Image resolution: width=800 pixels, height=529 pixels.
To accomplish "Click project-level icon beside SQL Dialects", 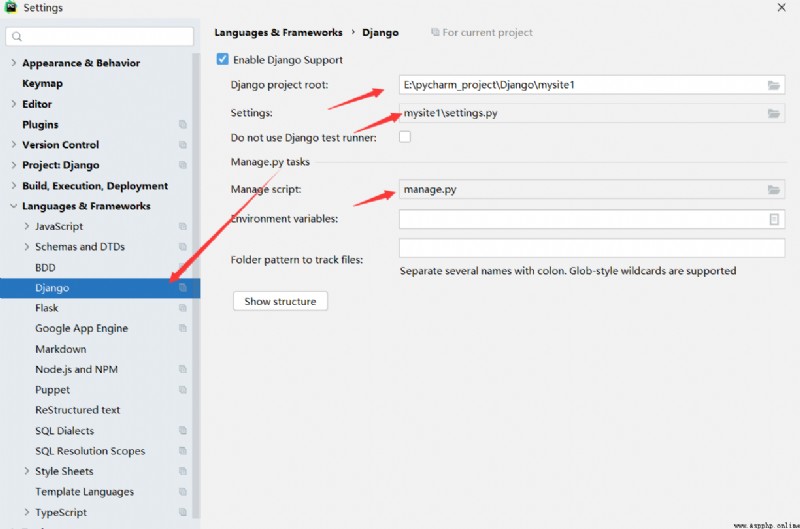I will click(183, 431).
